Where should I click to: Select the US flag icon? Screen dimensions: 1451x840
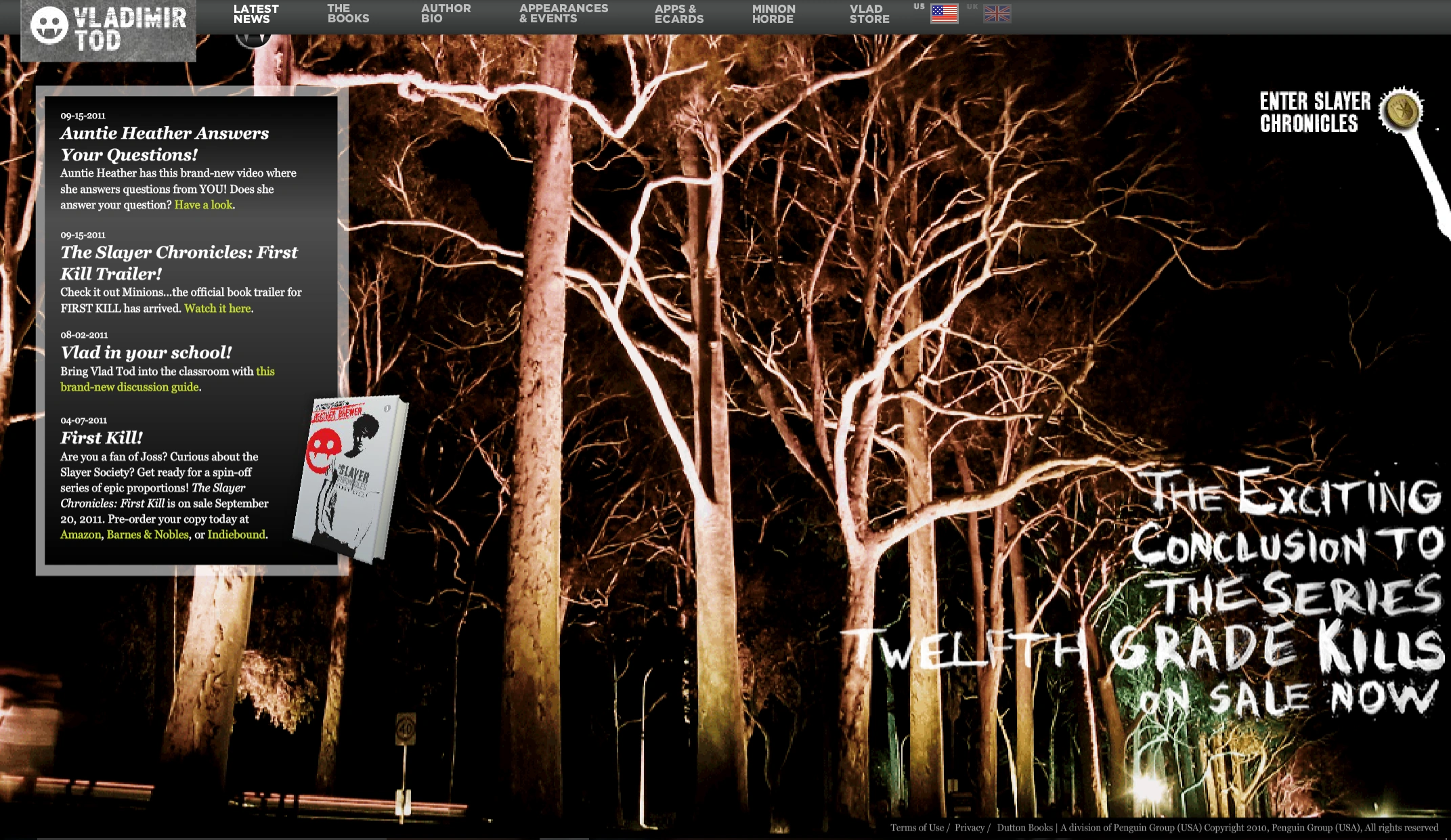tap(944, 14)
